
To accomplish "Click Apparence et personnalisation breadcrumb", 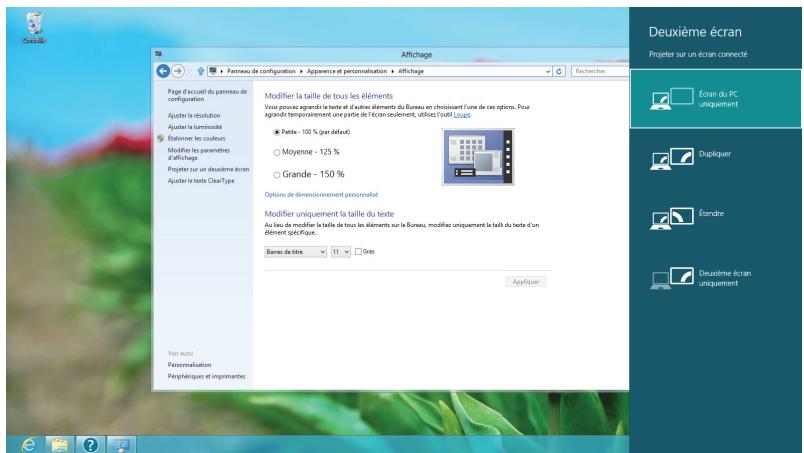I will click(347, 71).
